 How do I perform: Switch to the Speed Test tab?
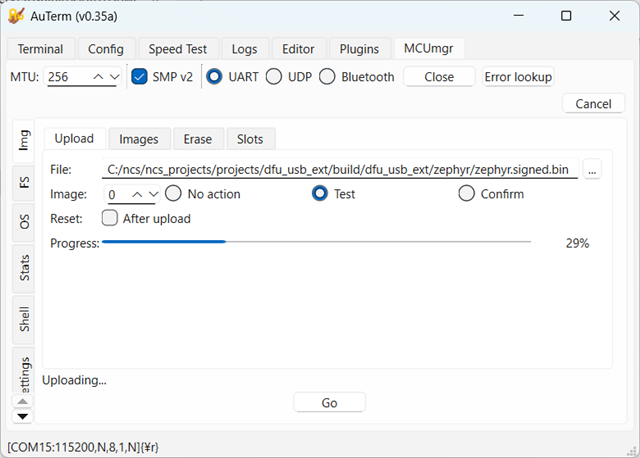[178, 49]
